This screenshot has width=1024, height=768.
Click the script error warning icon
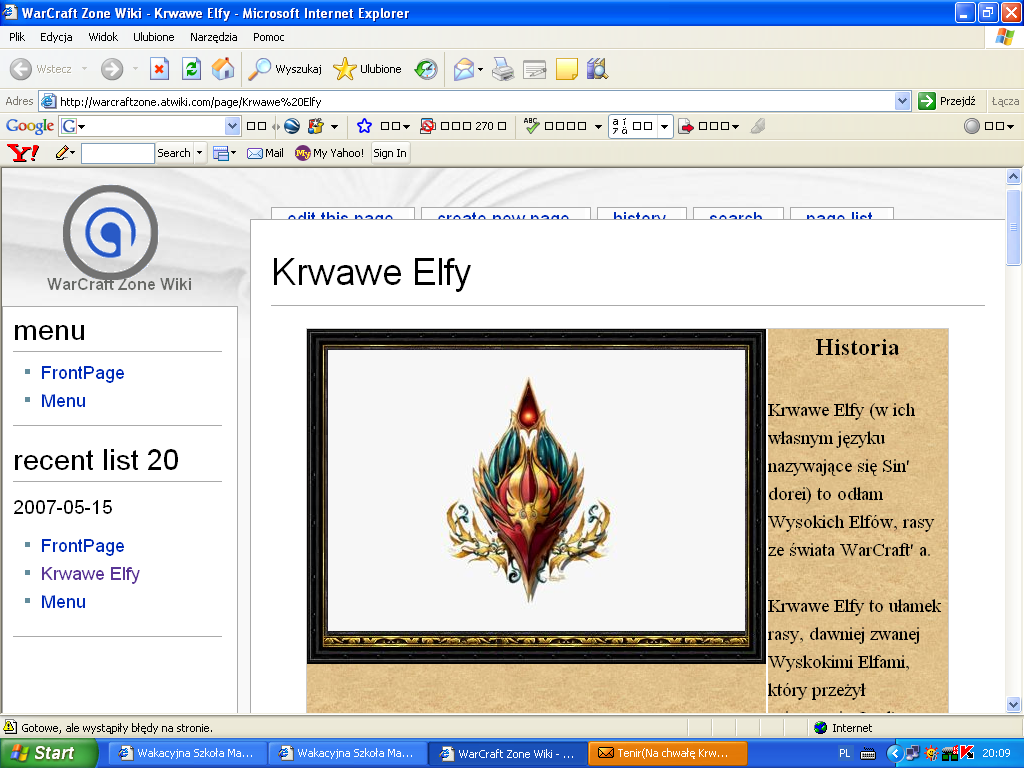point(10,727)
